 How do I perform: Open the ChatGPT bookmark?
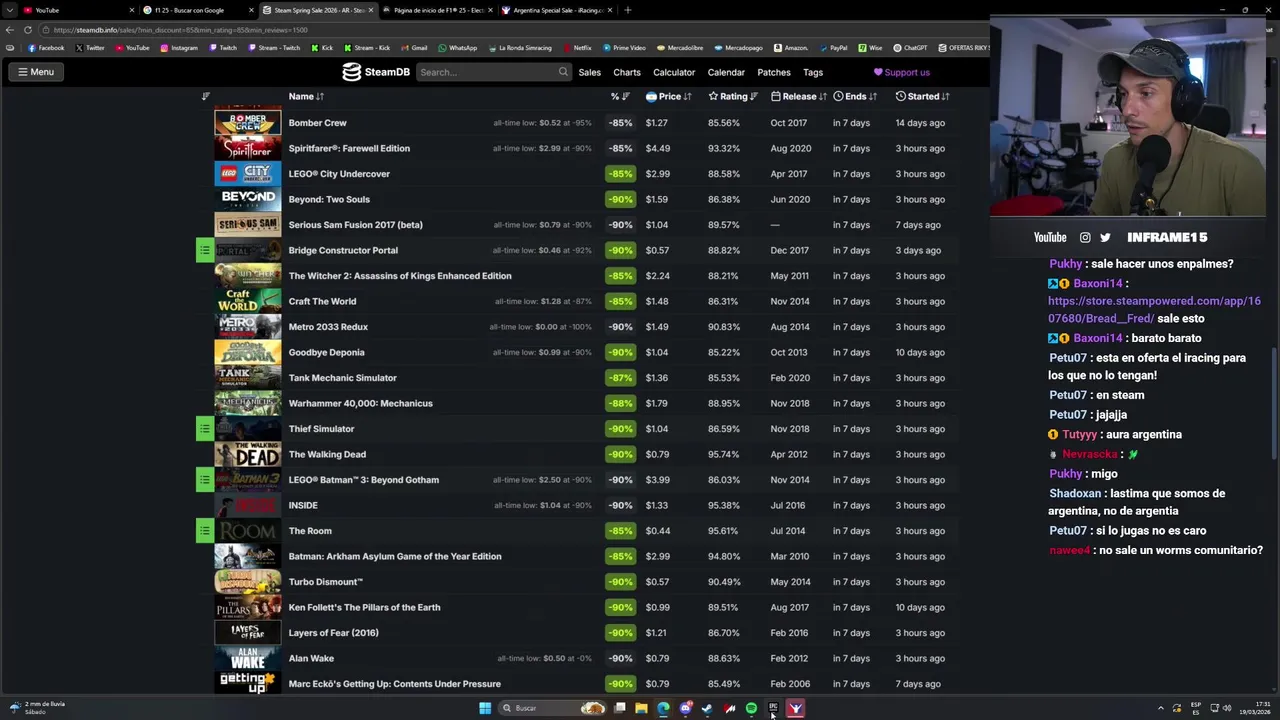(x=911, y=48)
